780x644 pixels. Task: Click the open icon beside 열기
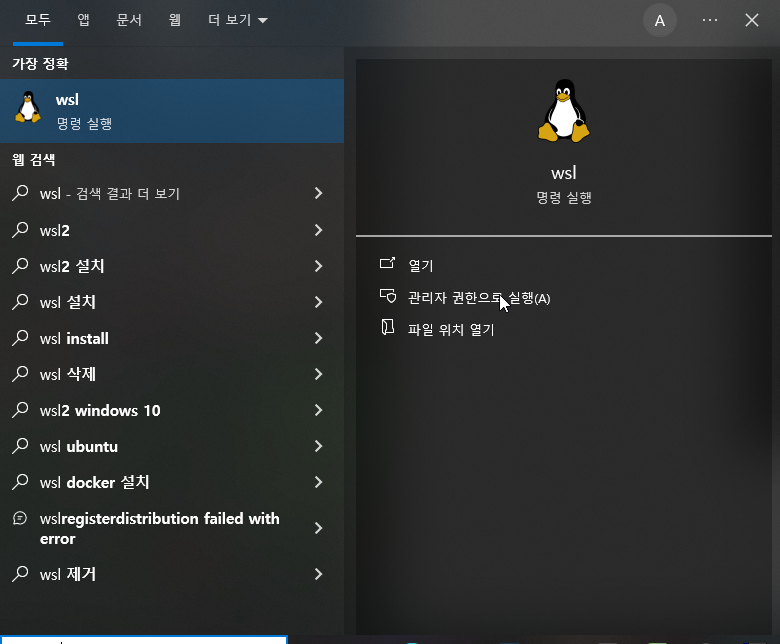tap(388, 263)
